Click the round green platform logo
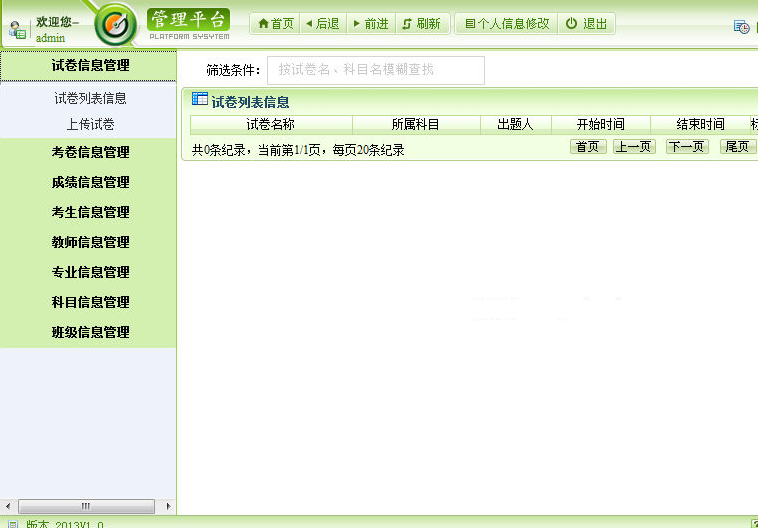758x528 pixels. pyautogui.click(x=116, y=25)
